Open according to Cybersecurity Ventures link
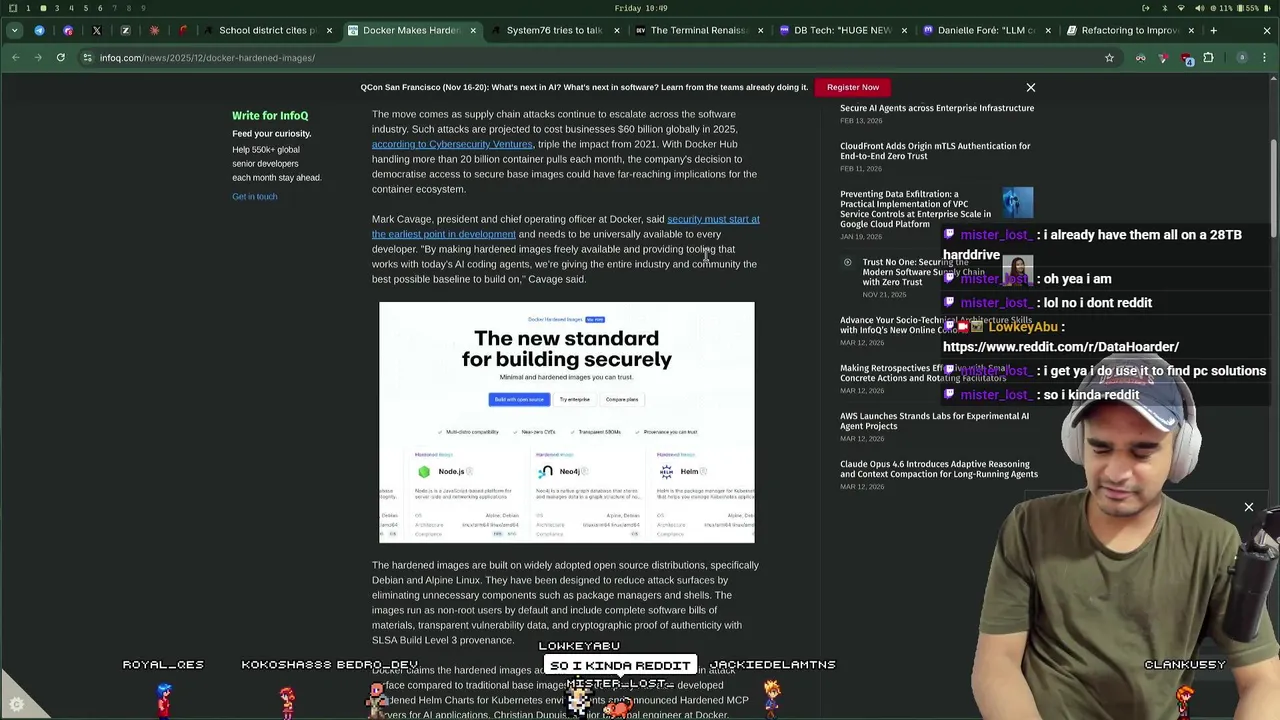The image size is (1280, 720). coord(452,144)
